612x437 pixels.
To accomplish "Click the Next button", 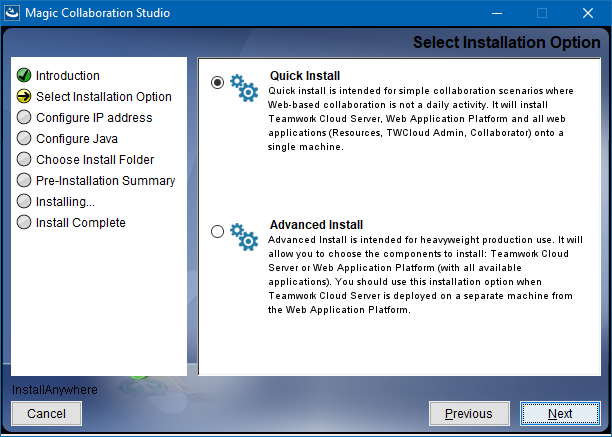I will pyautogui.click(x=560, y=413).
